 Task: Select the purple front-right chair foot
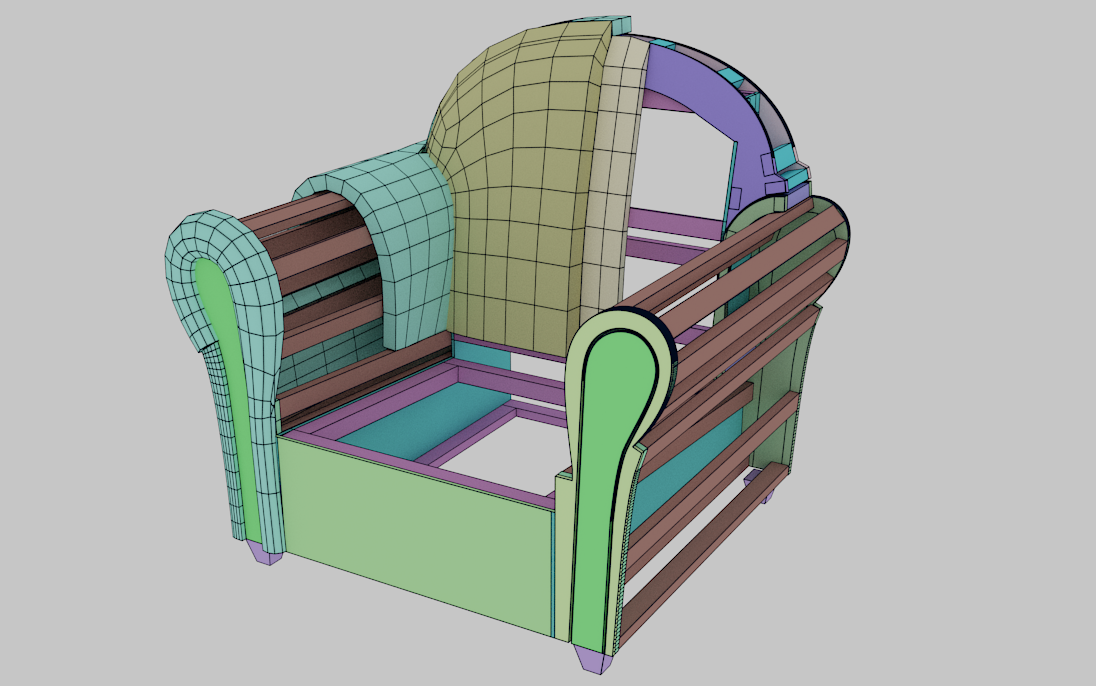point(591,659)
